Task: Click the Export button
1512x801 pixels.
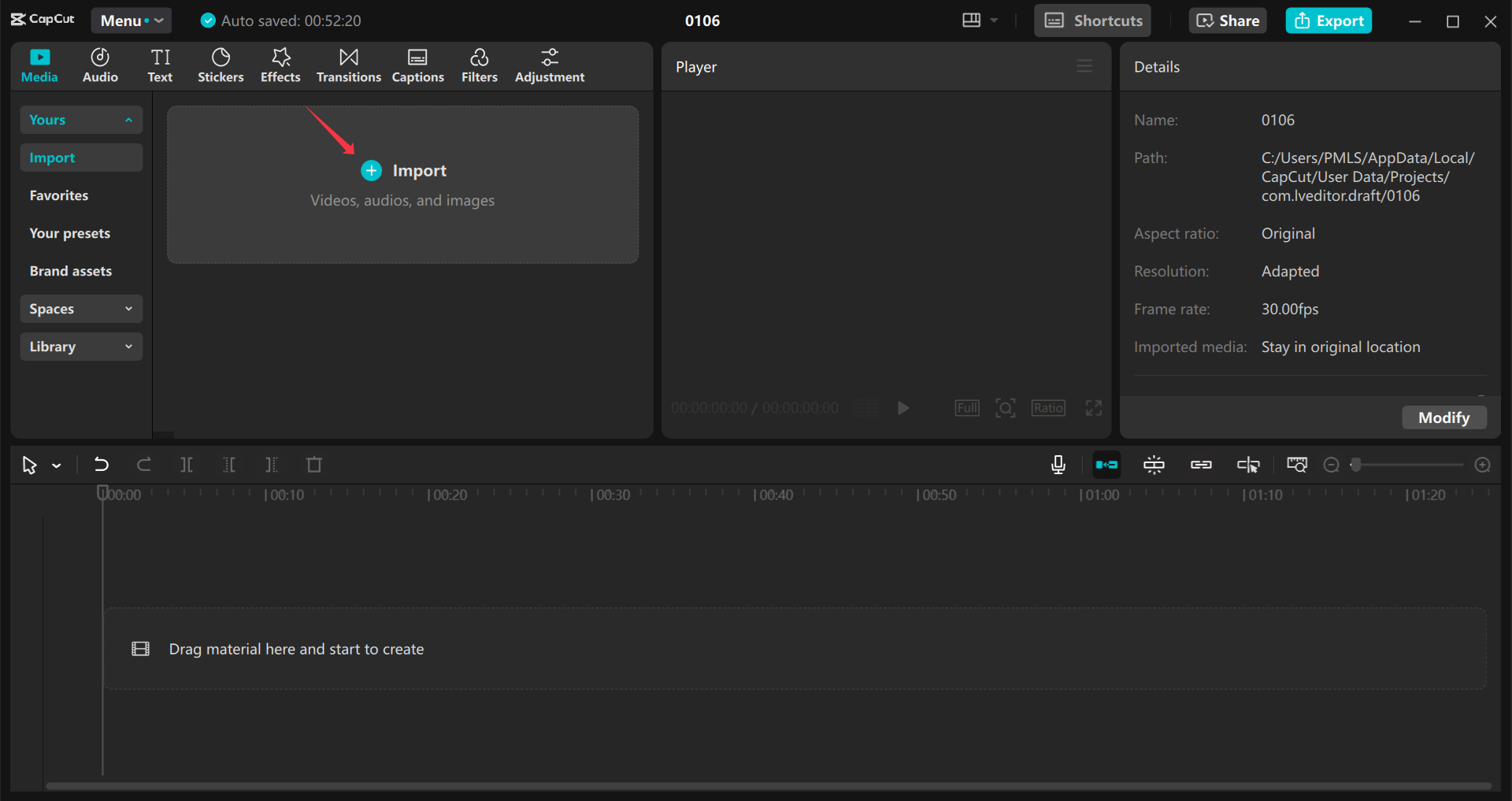Action: (x=1328, y=20)
